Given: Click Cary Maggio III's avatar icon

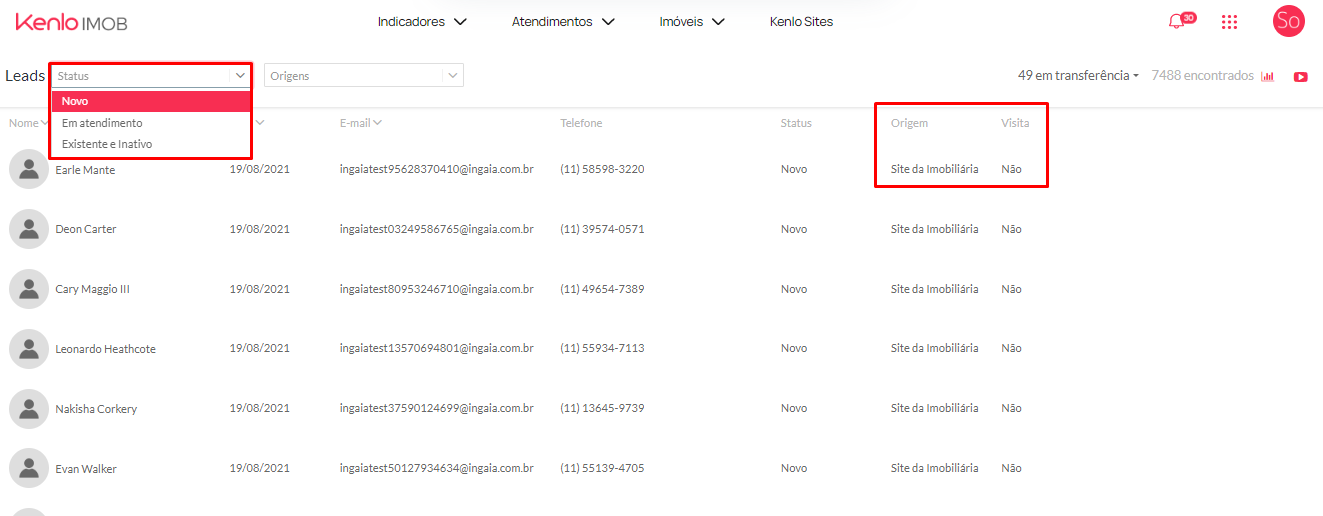Looking at the screenshot, I should point(29,289).
